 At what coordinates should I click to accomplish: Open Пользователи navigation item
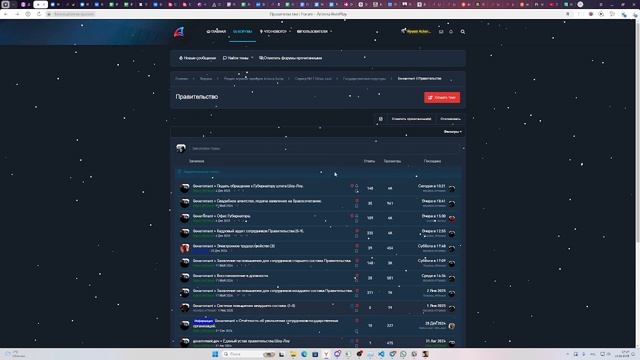tap(312, 31)
